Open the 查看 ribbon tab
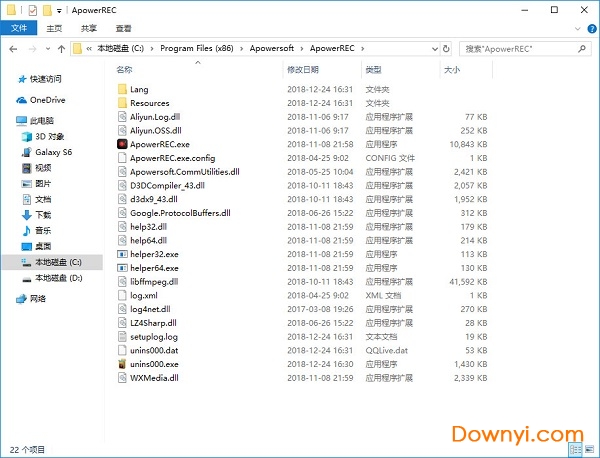 [x=123, y=28]
